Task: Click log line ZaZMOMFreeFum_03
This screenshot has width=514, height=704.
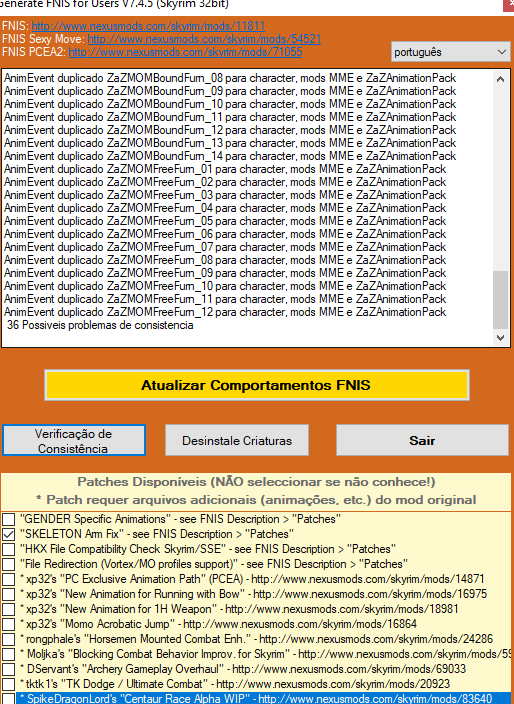Action: coord(225,195)
